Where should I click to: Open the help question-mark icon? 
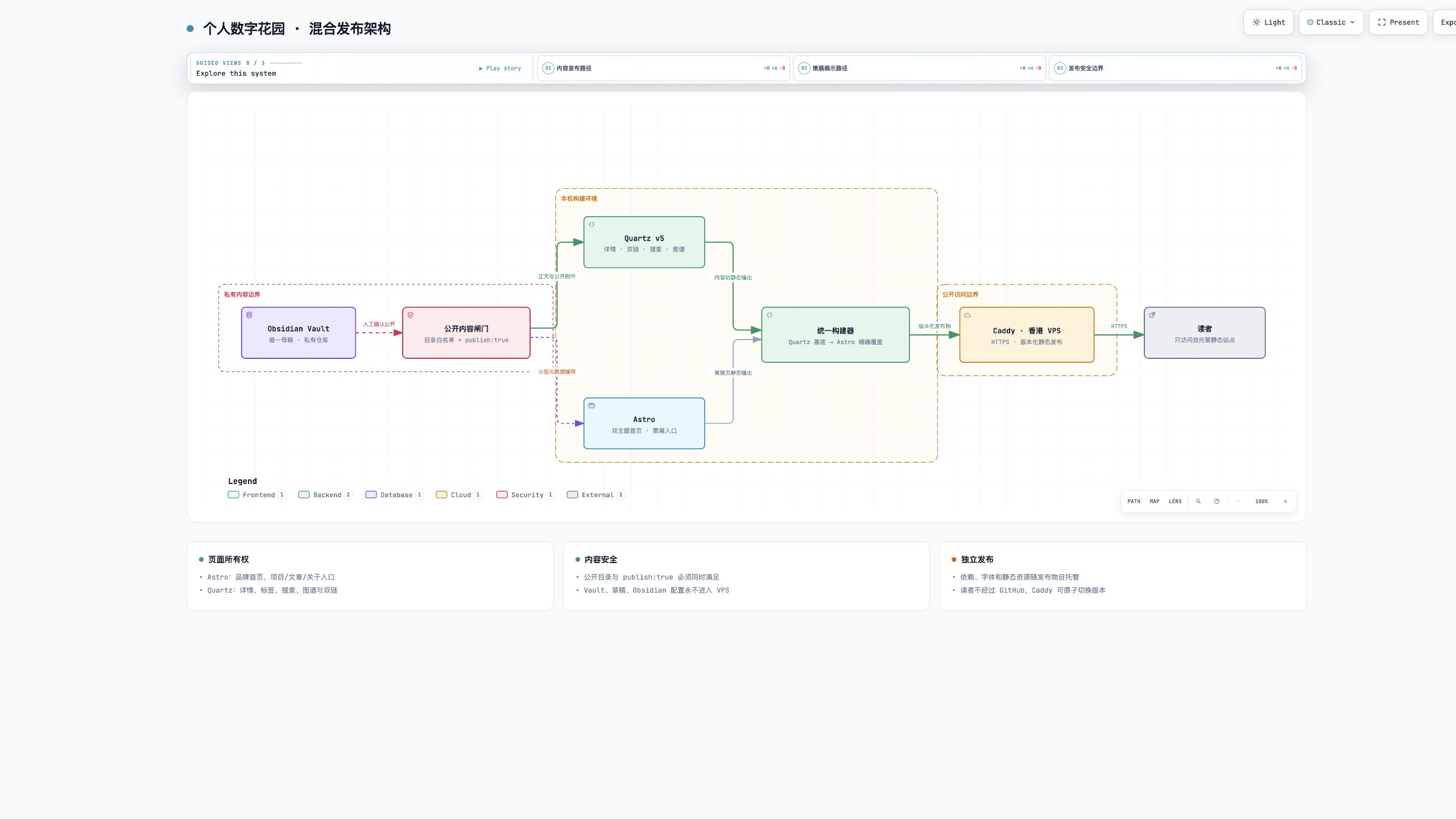pos(1217,501)
